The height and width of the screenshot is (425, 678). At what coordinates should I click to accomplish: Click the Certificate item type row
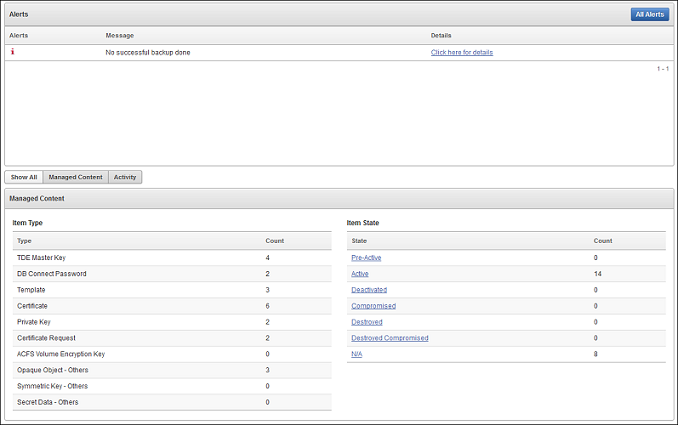(x=172, y=306)
